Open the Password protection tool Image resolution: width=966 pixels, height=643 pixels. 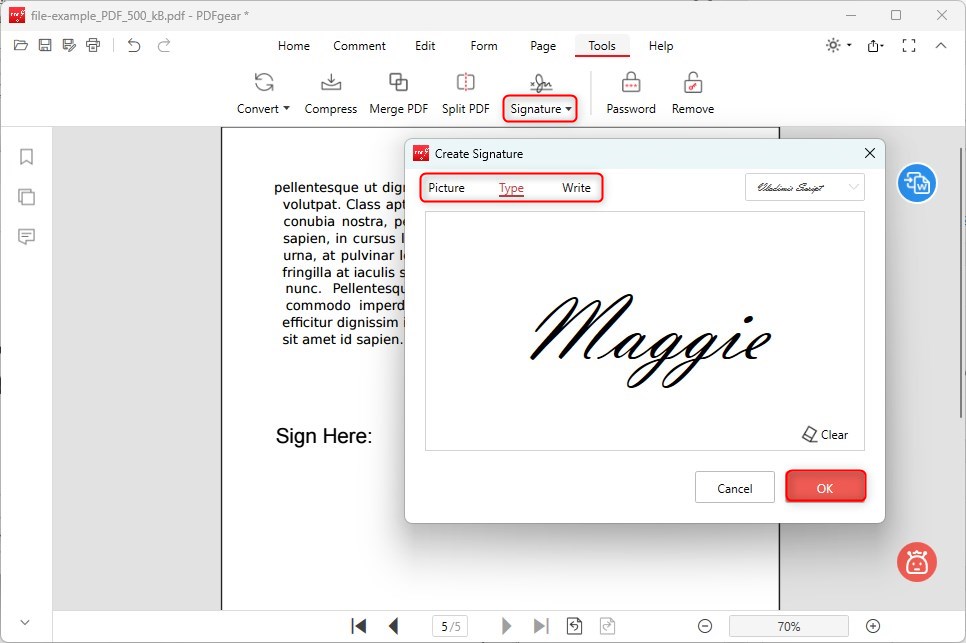(630, 92)
